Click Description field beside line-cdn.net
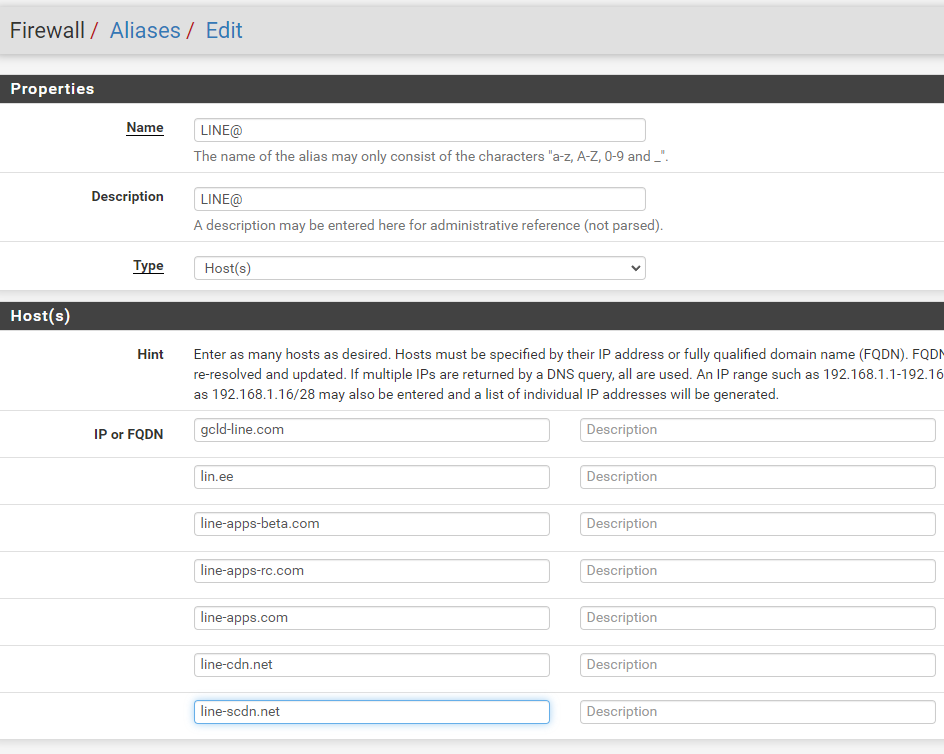This screenshot has width=944, height=754. [757, 665]
